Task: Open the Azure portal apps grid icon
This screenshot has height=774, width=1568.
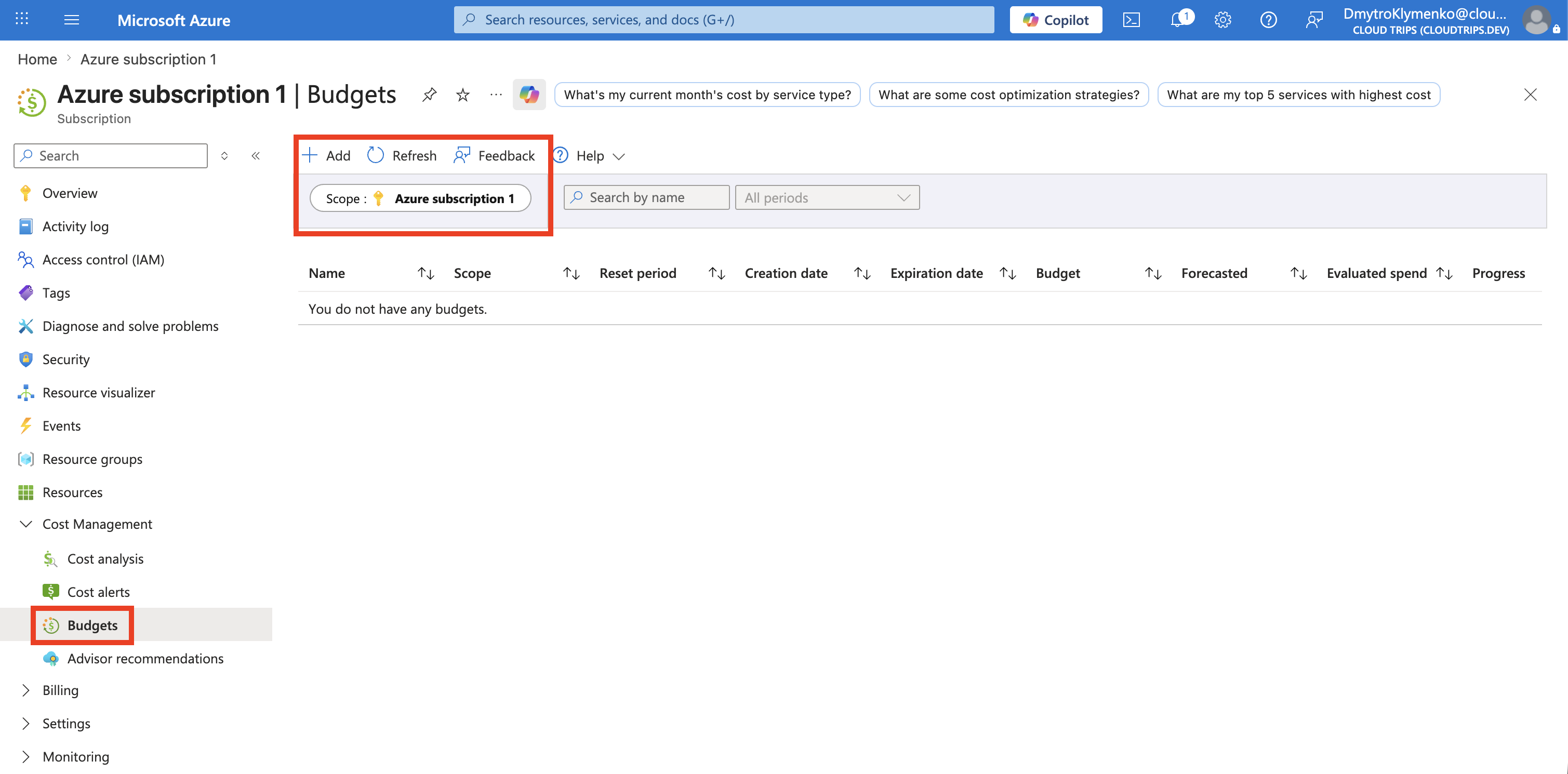Action: click(22, 19)
